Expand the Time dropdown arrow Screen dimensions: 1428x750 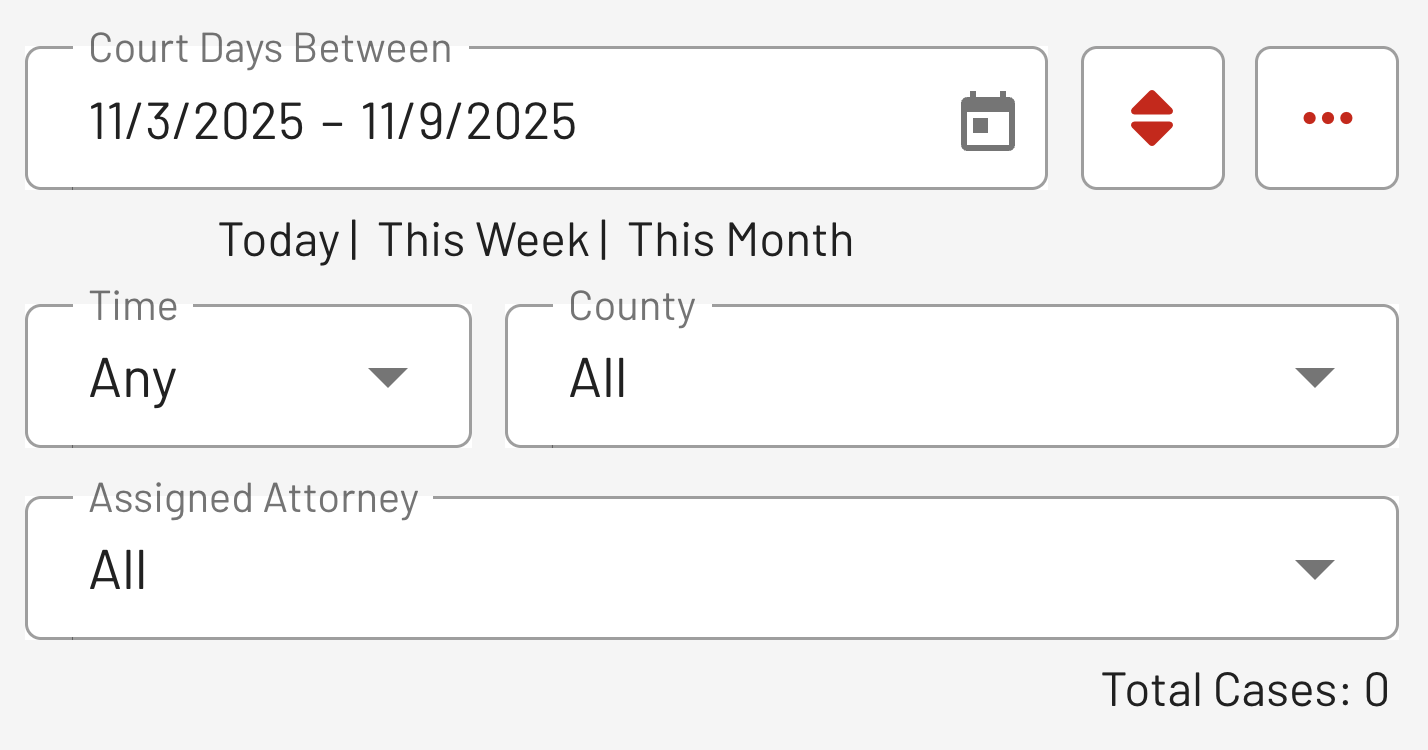pos(388,377)
